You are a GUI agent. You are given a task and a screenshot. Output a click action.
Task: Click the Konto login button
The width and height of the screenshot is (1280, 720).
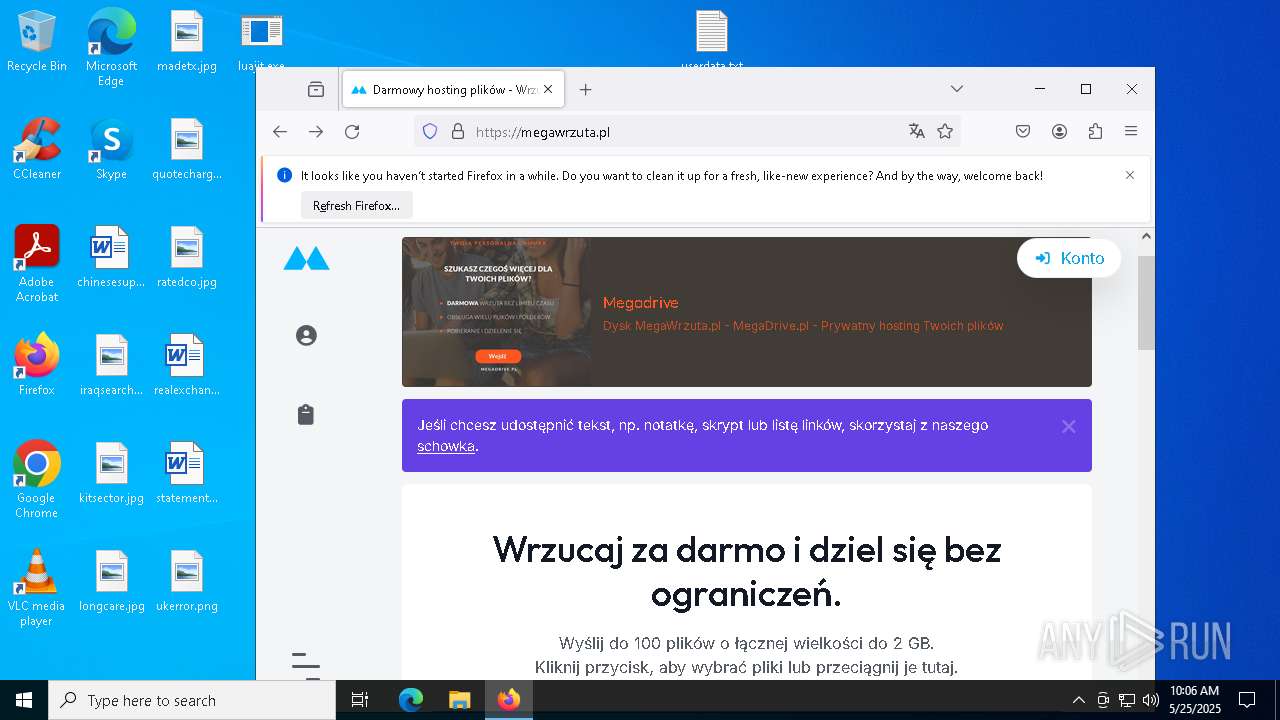pos(1069,258)
